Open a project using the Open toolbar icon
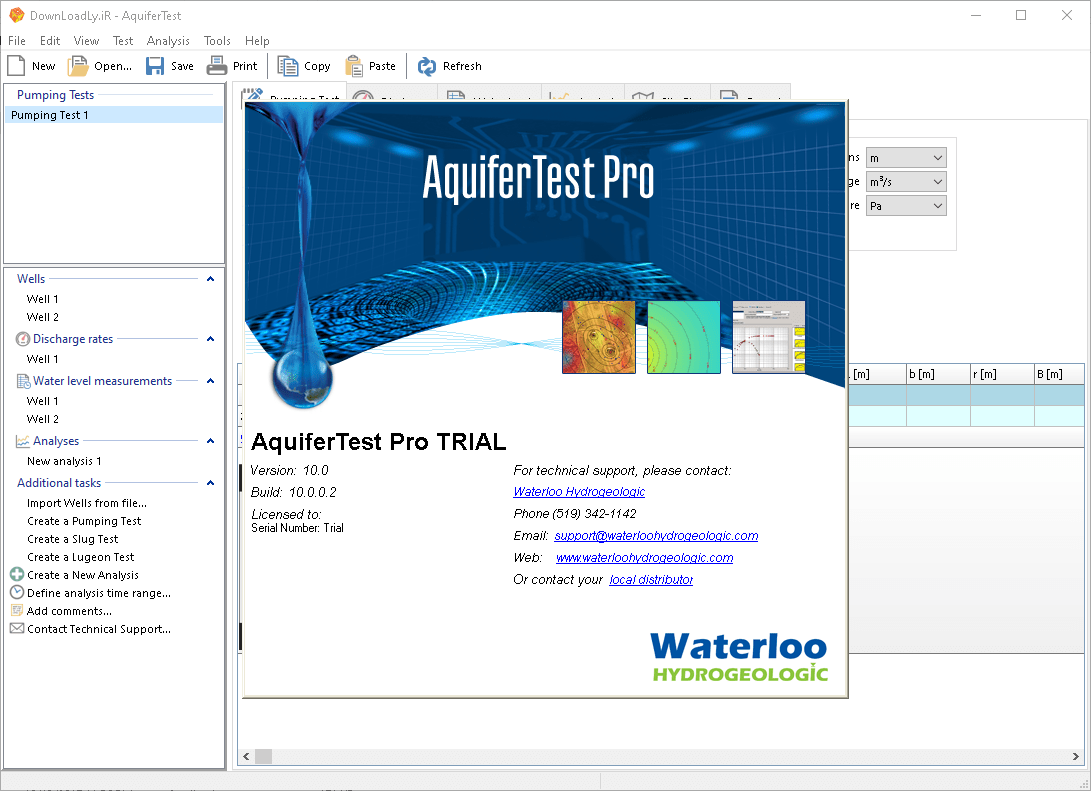 tap(77, 65)
